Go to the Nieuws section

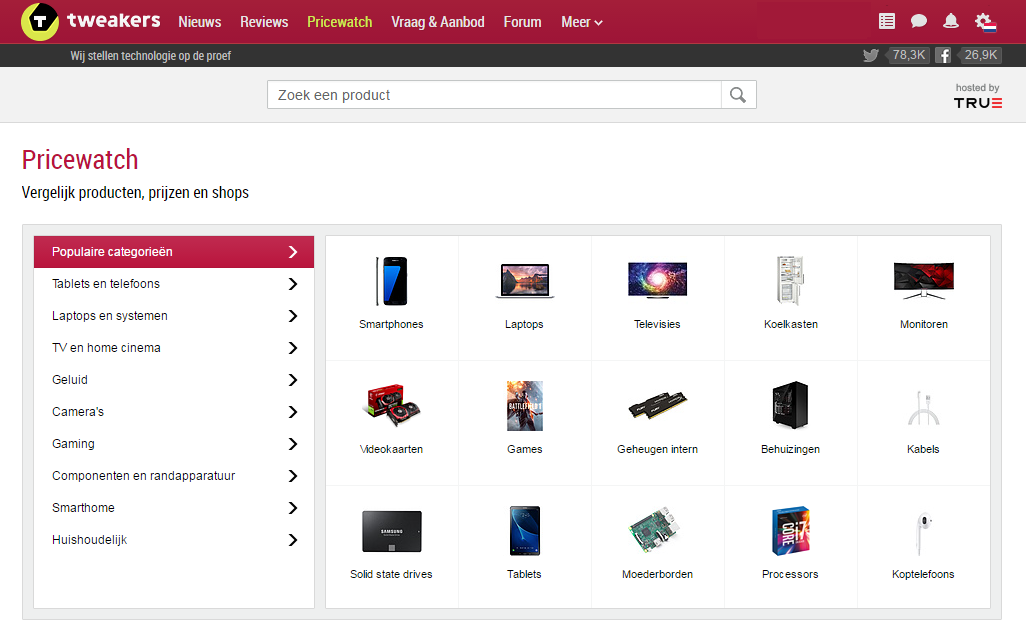pyautogui.click(x=200, y=22)
